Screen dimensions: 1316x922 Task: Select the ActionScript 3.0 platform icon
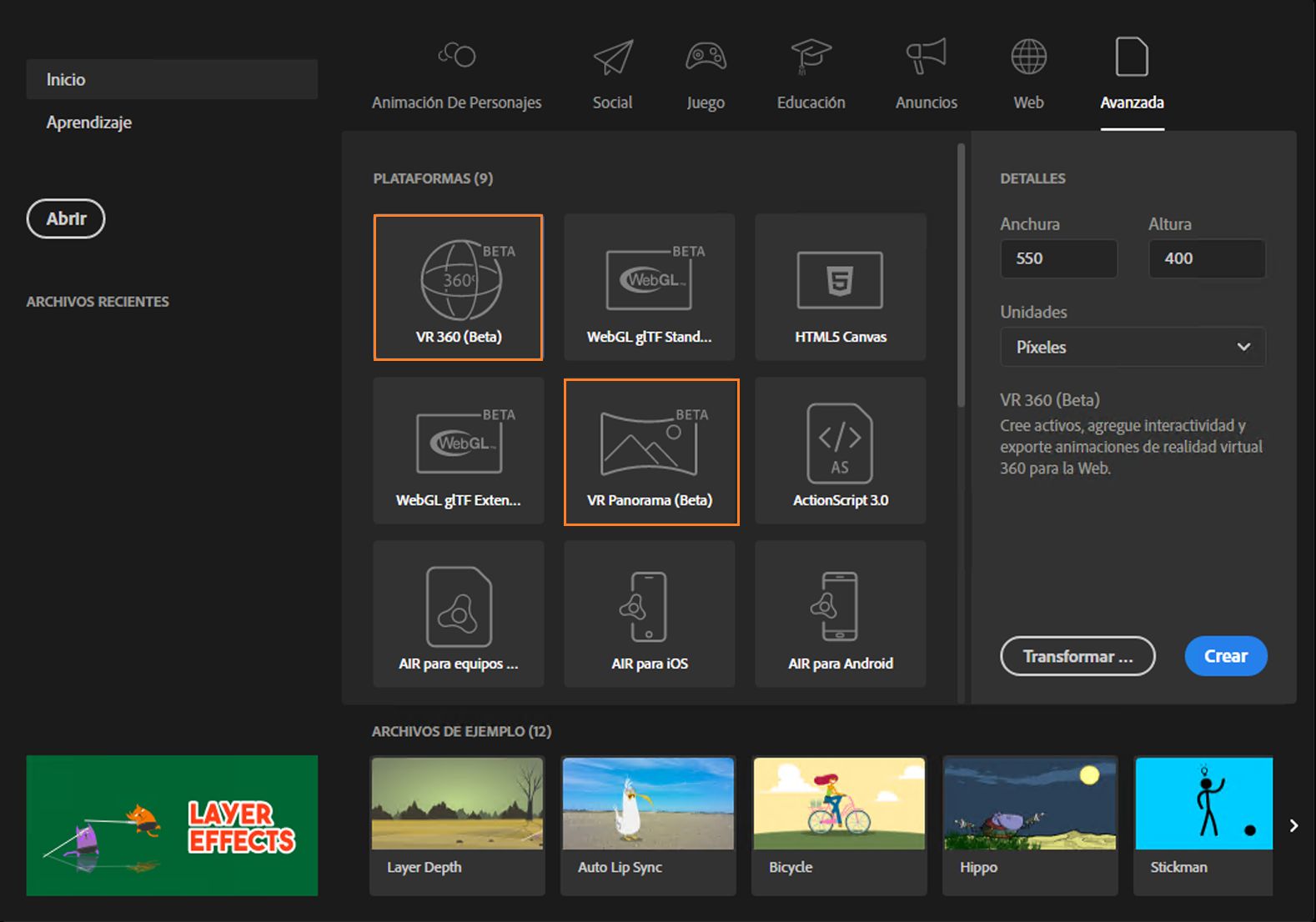coord(840,443)
